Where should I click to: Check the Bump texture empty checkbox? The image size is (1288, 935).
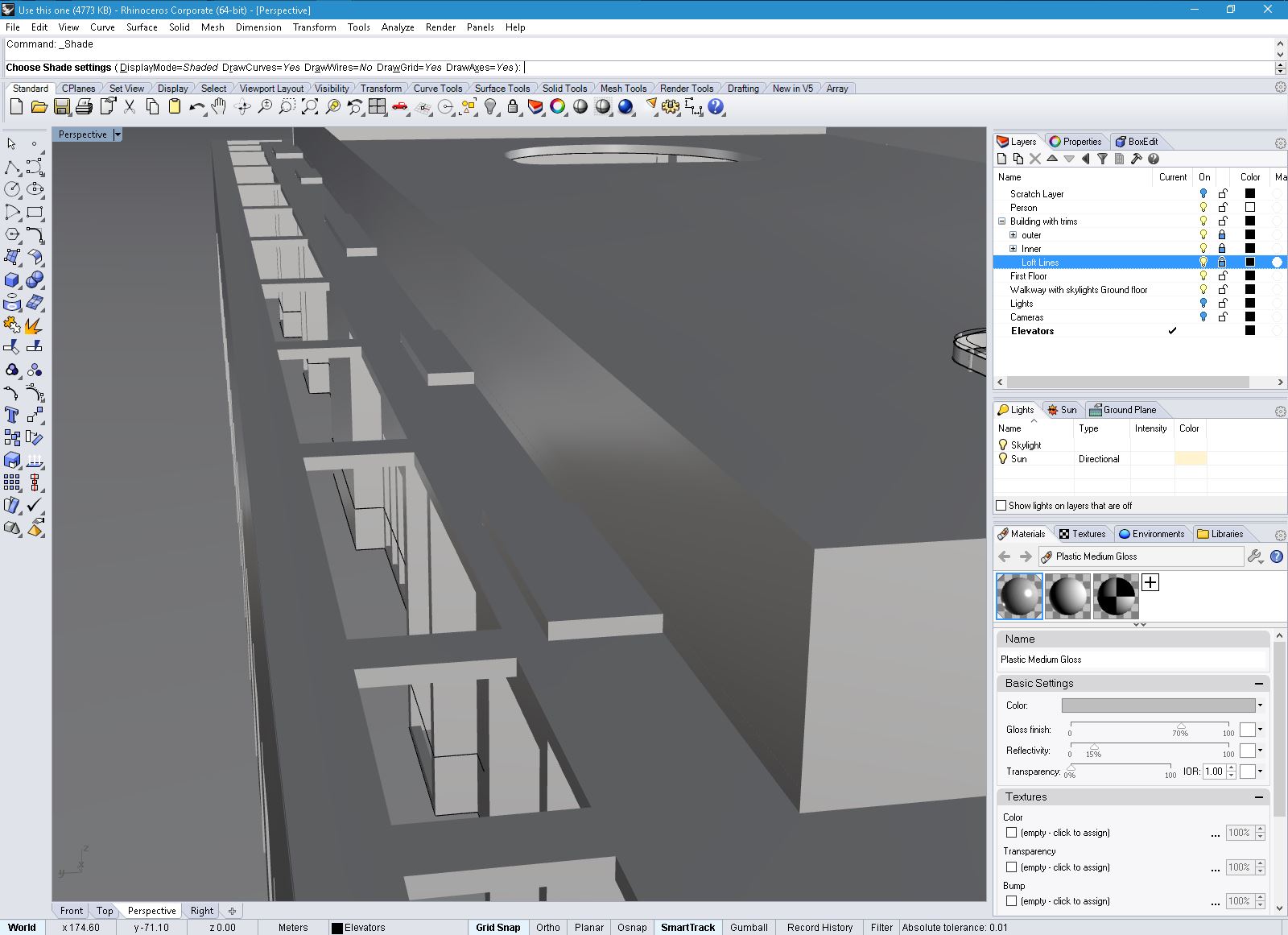click(x=1012, y=901)
